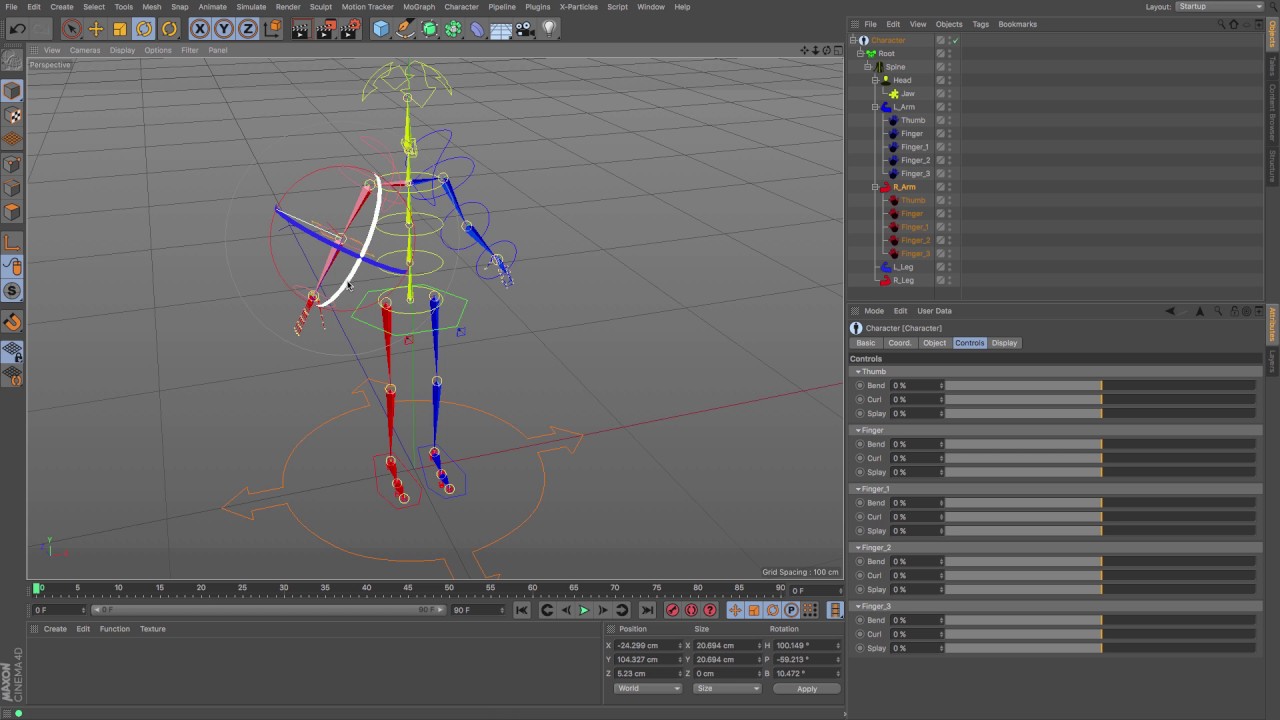The height and width of the screenshot is (720, 1280).
Task: Open the World coordinate system dropdown
Action: coord(647,688)
